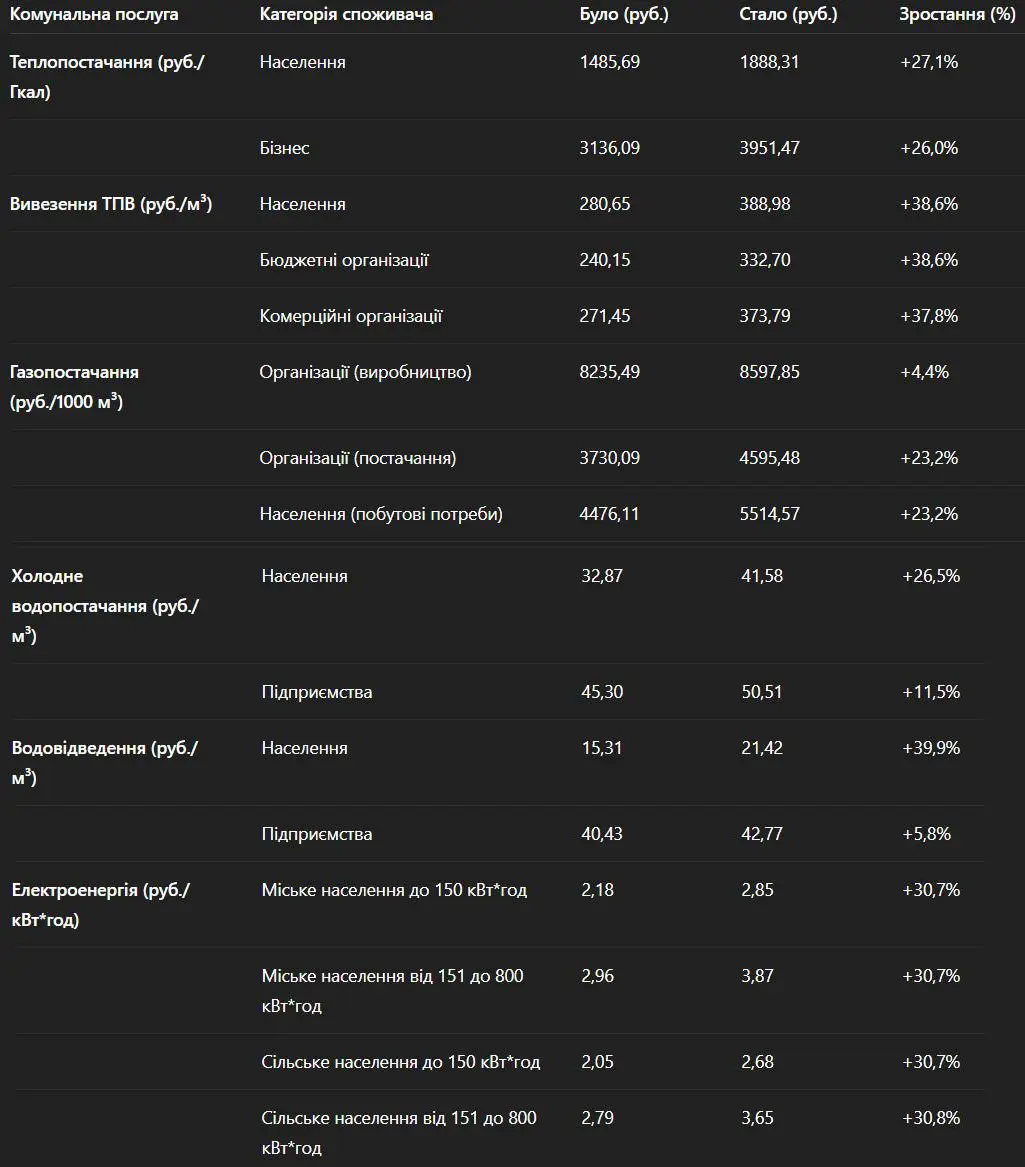The height and width of the screenshot is (1167, 1025).
Task: Click 'Населення (побутові потреби)' cell
Action: [x=381, y=514]
